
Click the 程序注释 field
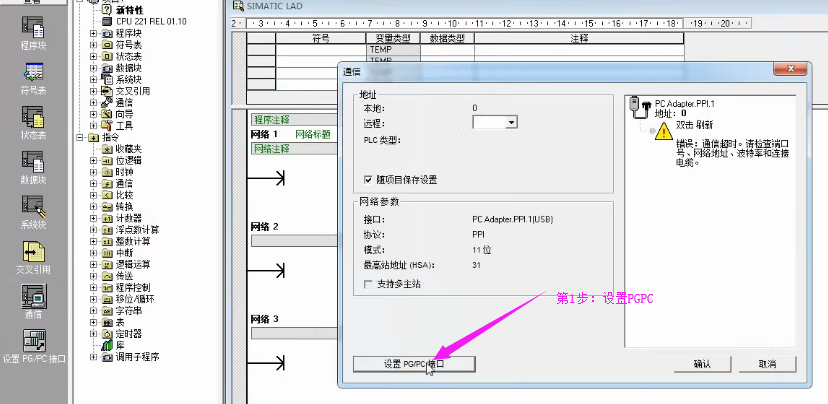[294, 120]
